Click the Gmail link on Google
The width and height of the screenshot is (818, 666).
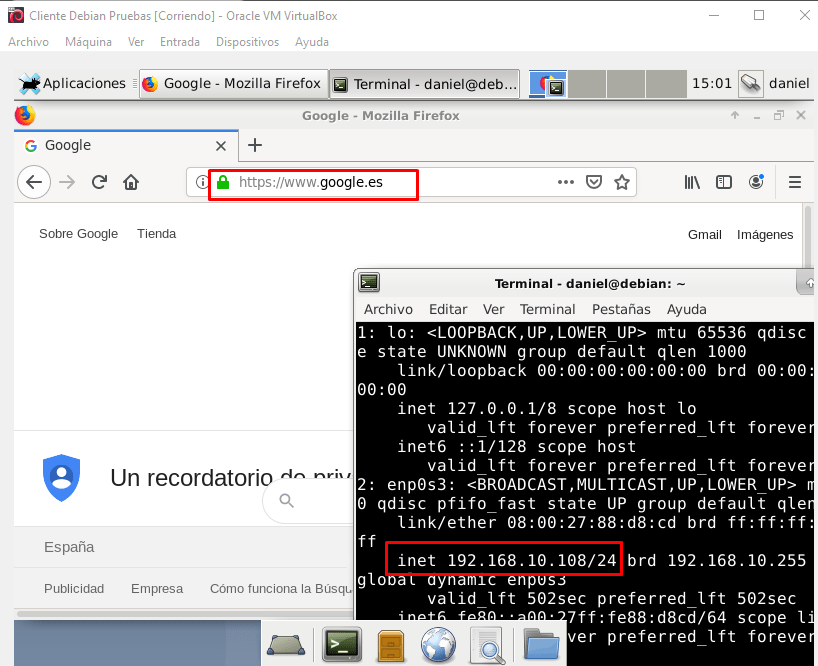(x=704, y=234)
